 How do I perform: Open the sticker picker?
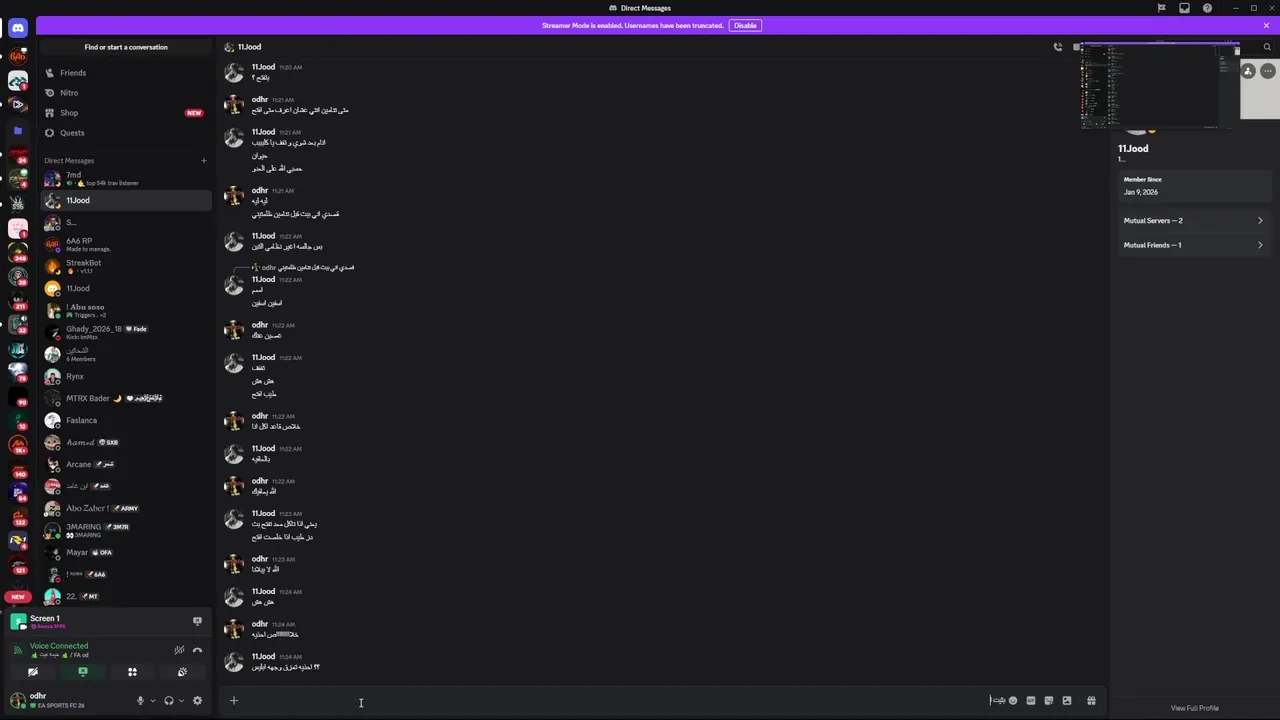(x=1049, y=700)
